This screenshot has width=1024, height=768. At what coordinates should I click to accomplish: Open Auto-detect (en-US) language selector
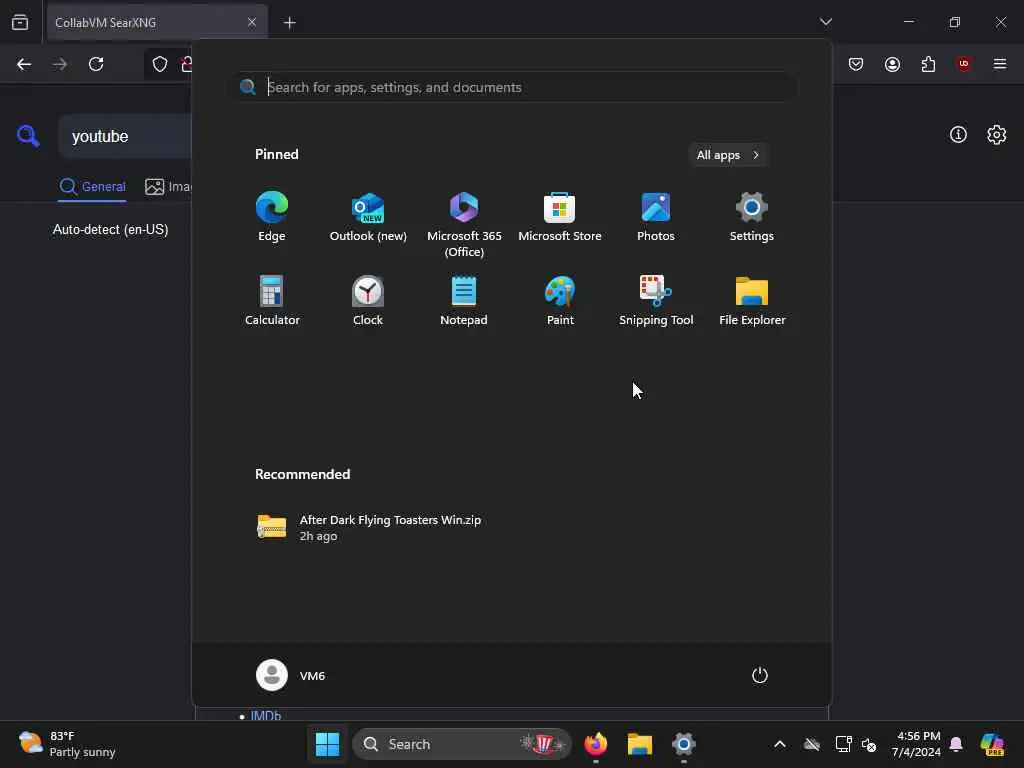point(110,229)
